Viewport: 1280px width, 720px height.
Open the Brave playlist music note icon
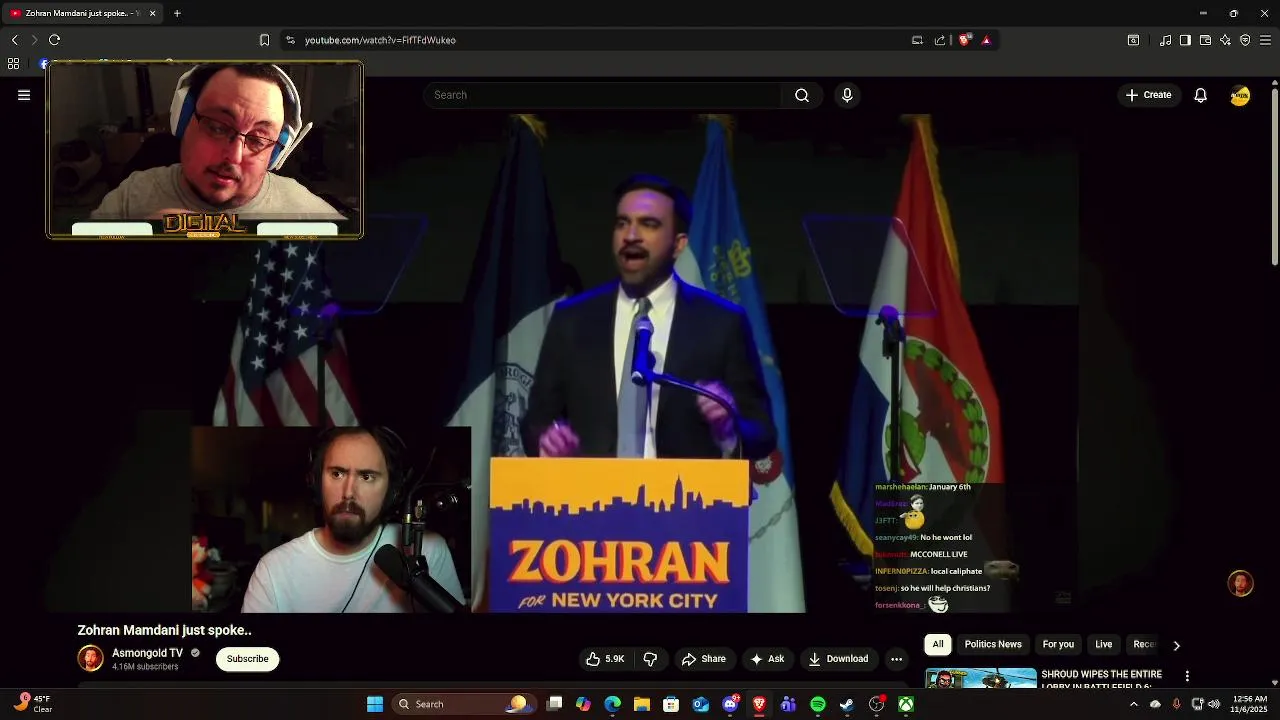tap(1165, 40)
